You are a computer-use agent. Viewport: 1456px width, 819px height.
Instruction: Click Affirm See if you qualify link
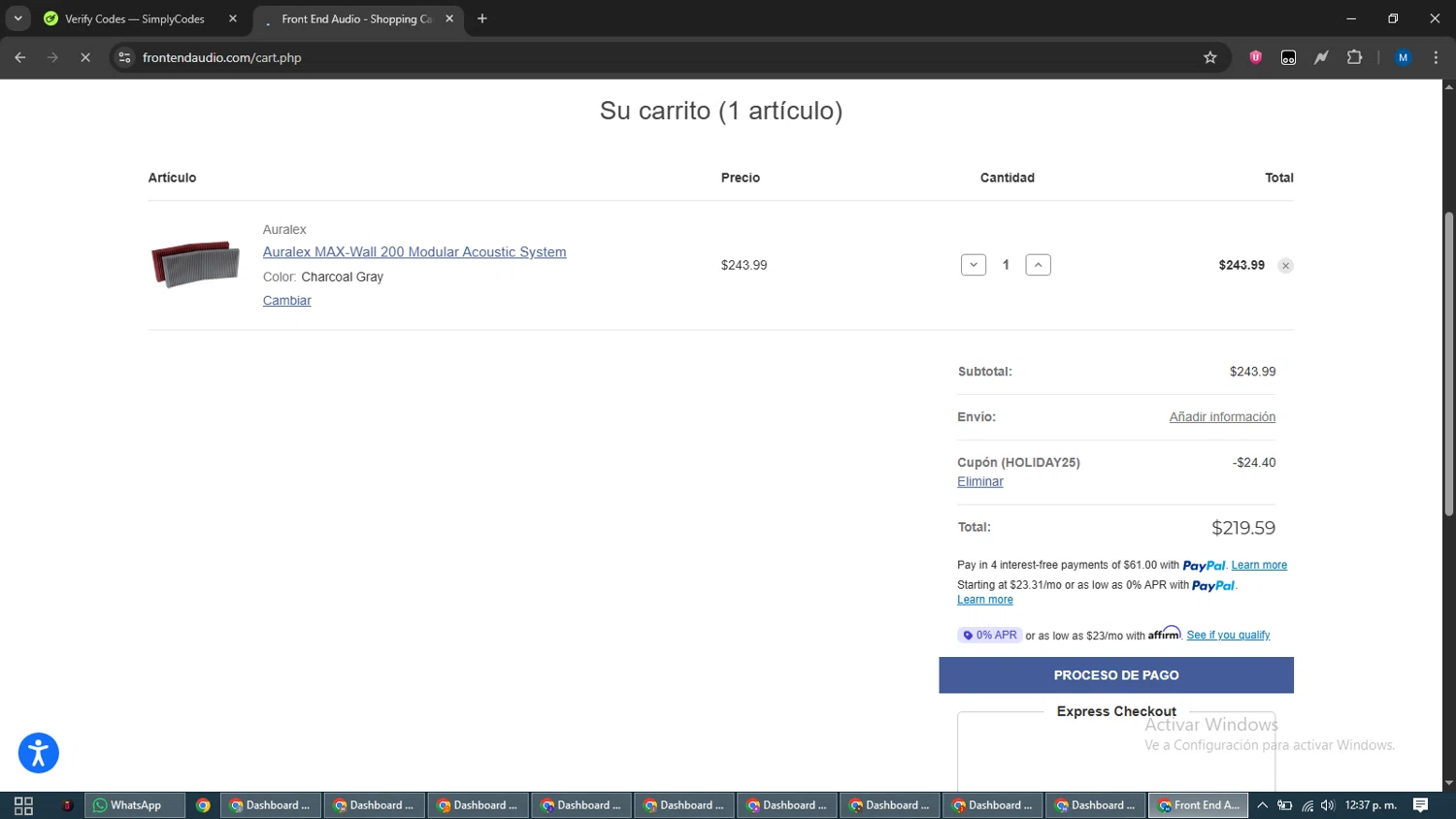[x=1228, y=635]
